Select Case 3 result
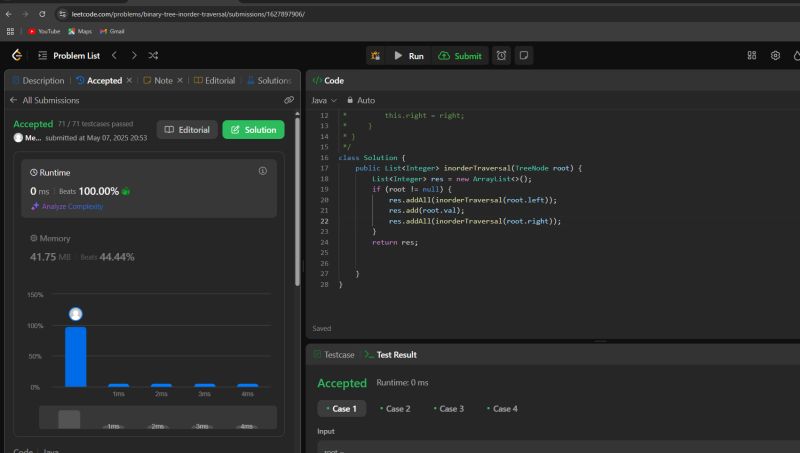Screen dimensions: 800x453 [448, 409]
